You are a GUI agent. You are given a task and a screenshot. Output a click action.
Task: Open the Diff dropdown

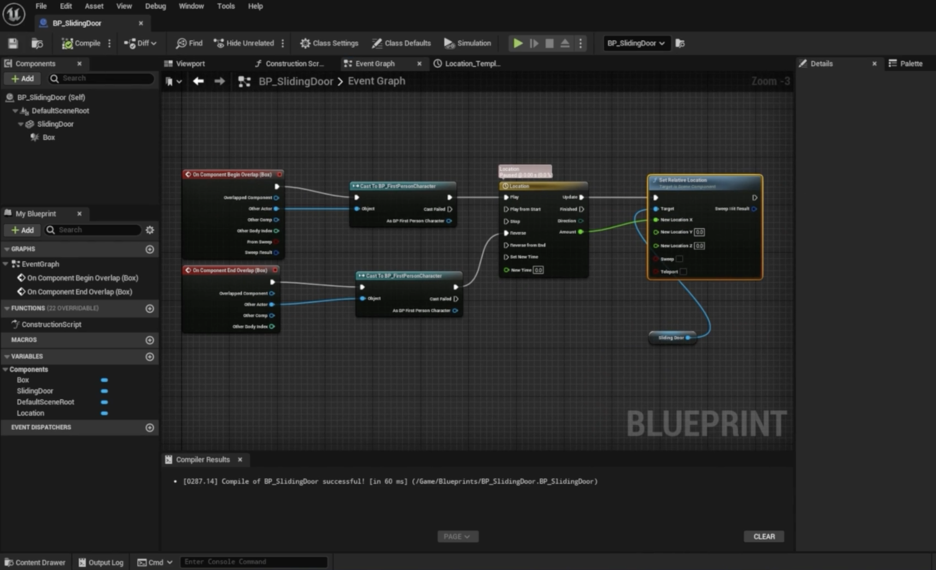click(140, 43)
